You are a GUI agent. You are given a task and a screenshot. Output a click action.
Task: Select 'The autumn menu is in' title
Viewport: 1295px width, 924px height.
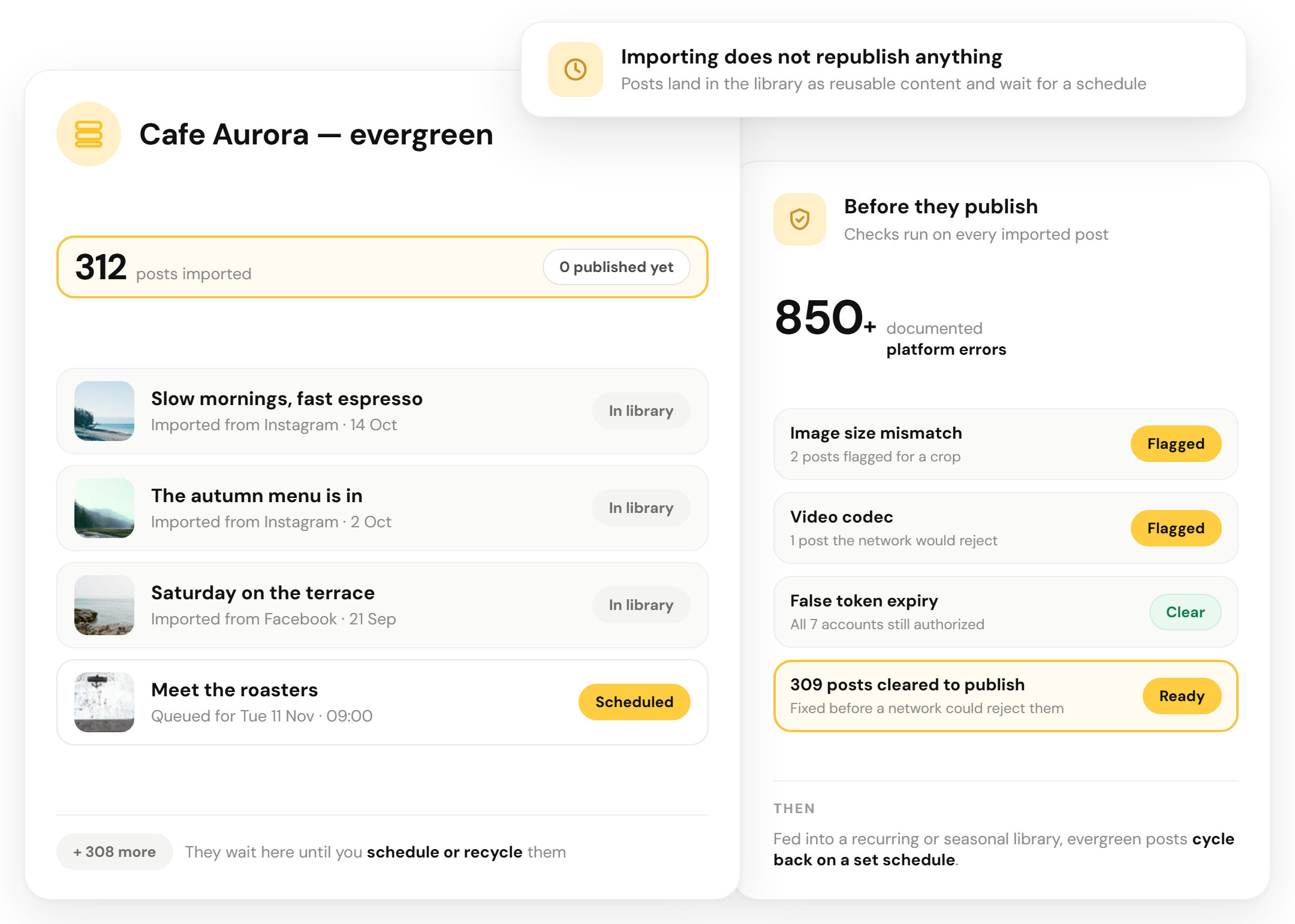(x=257, y=496)
